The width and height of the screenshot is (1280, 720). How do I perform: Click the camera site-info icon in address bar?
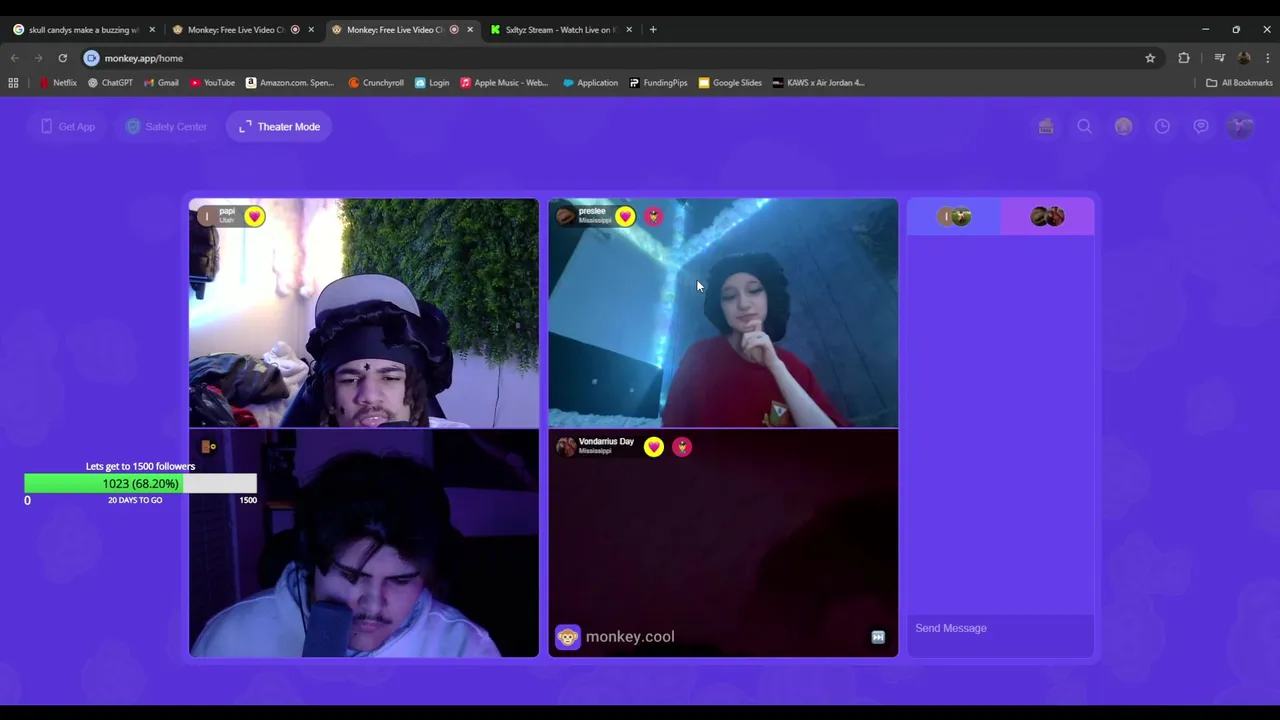[x=92, y=58]
